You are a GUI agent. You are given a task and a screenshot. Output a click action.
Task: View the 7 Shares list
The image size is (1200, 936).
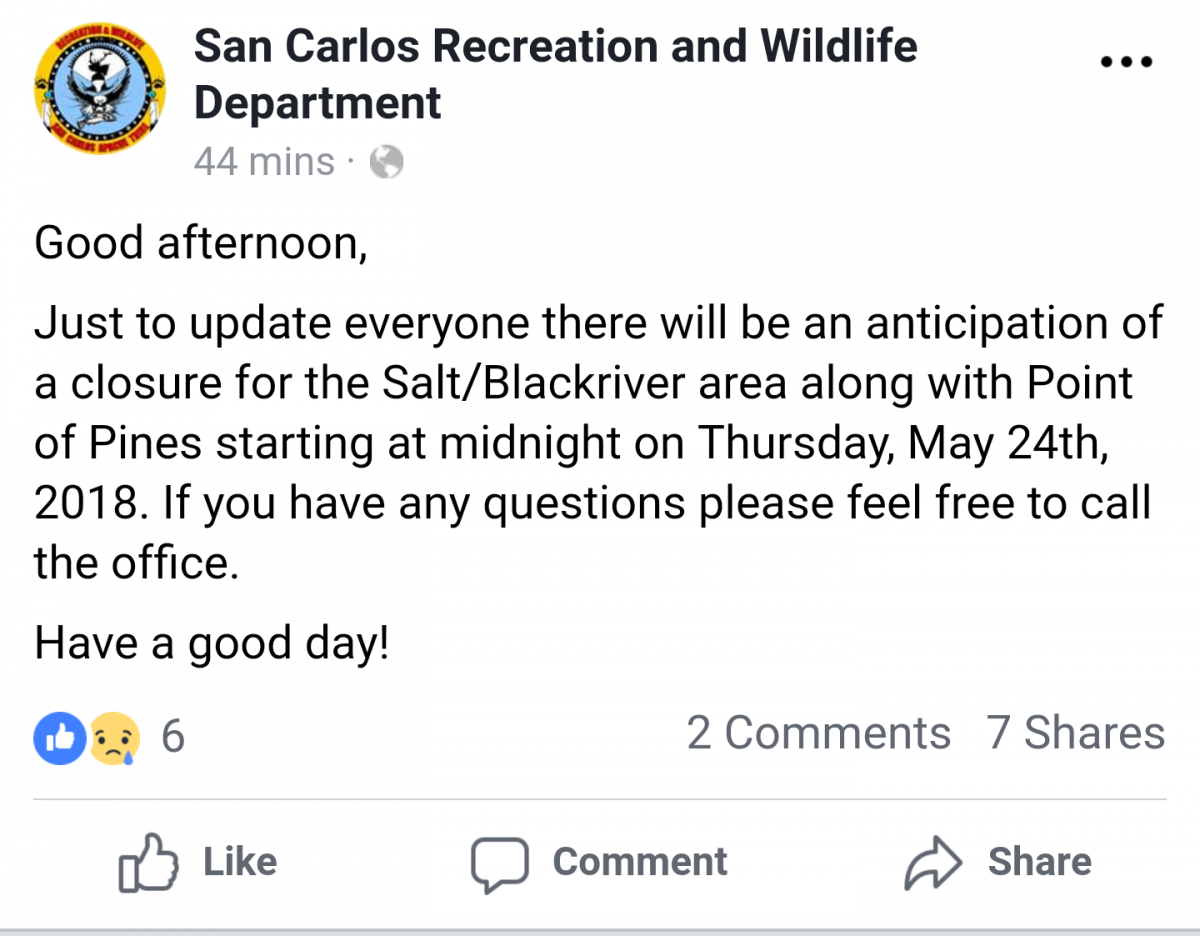(x=1076, y=733)
